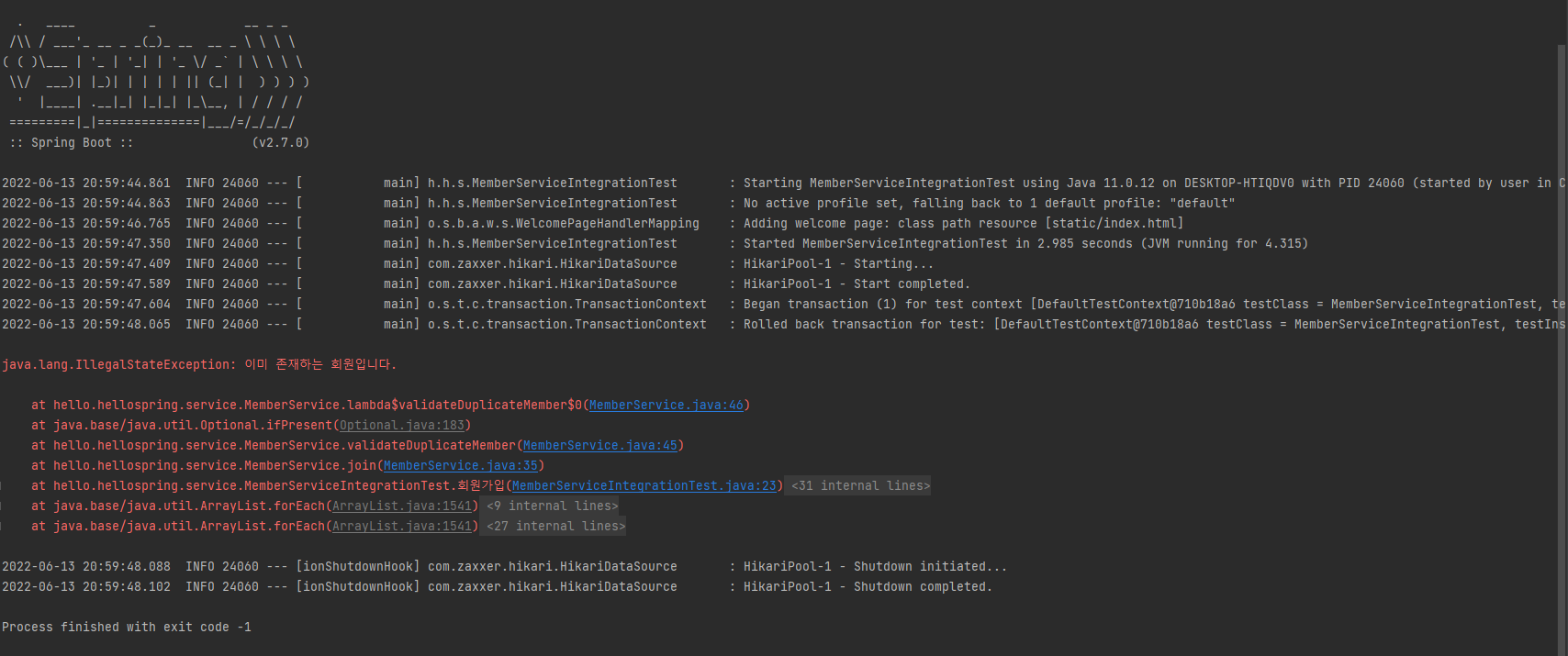Open the MemberServiceIntegrationTest.java:23 link
Screen dimensions: 1568x656
point(644,485)
